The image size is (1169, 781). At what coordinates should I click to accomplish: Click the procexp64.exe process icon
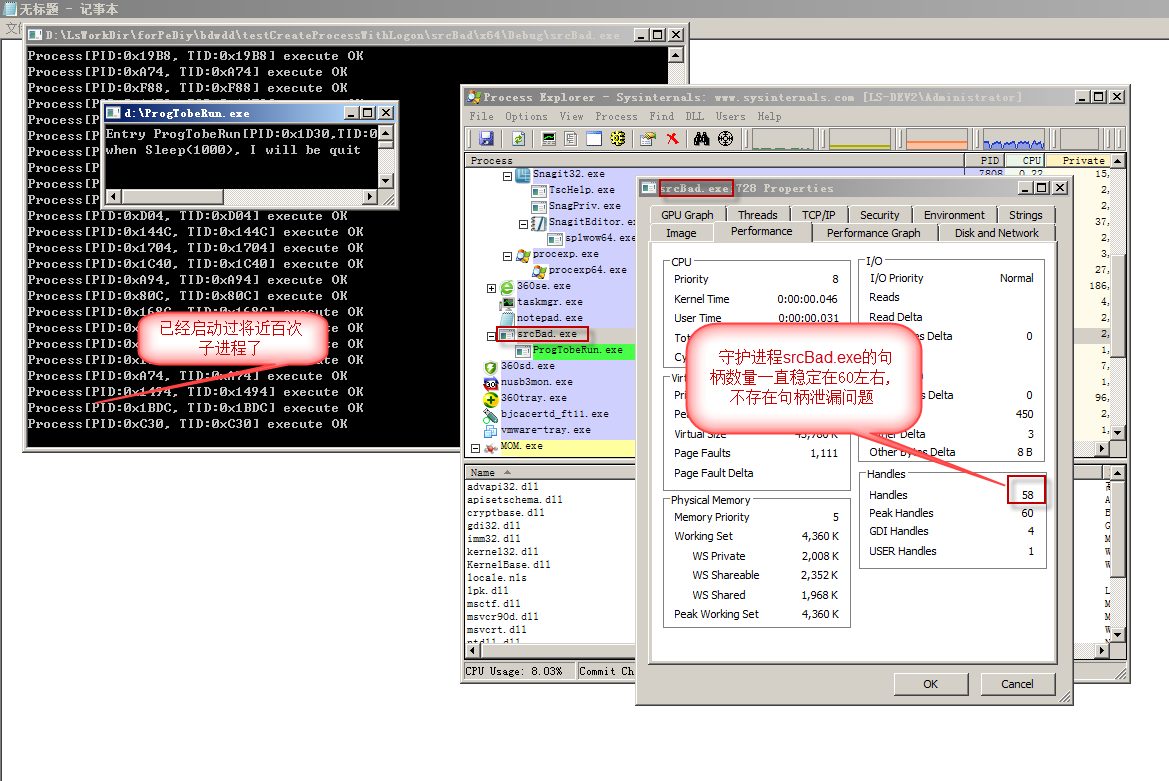click(540, 271)
